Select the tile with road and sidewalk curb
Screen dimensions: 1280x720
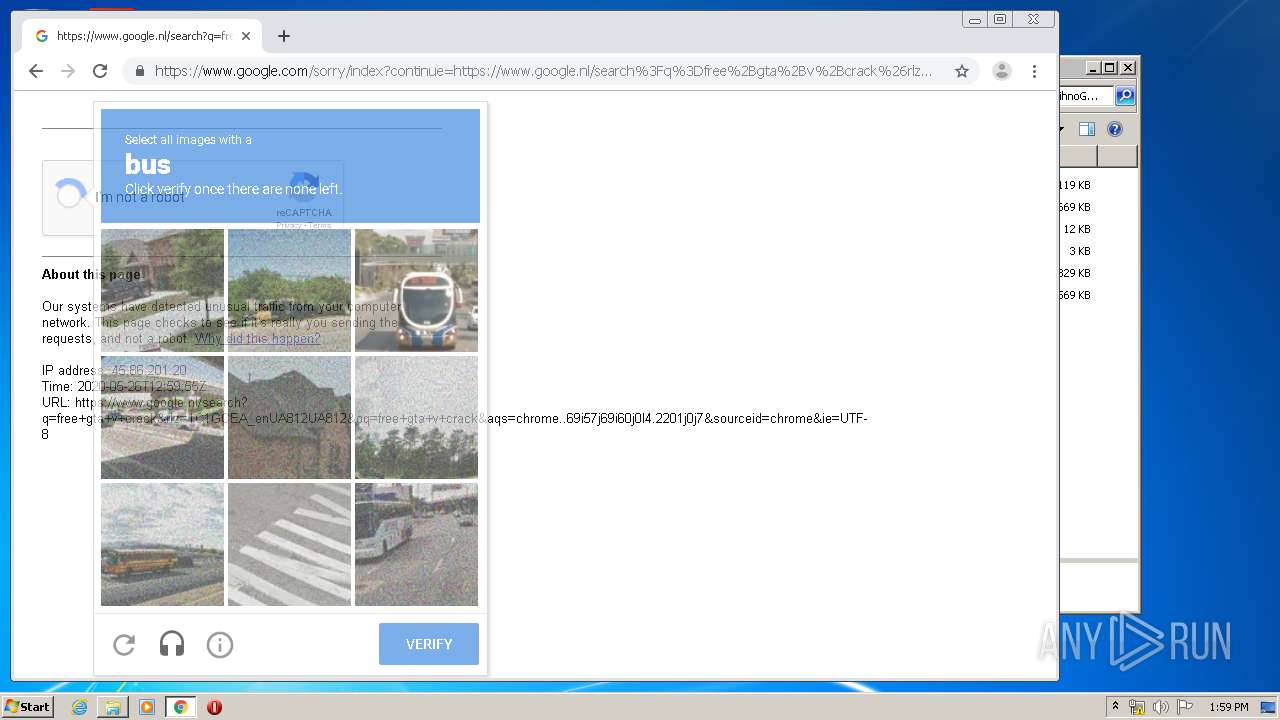click(162, 417)
